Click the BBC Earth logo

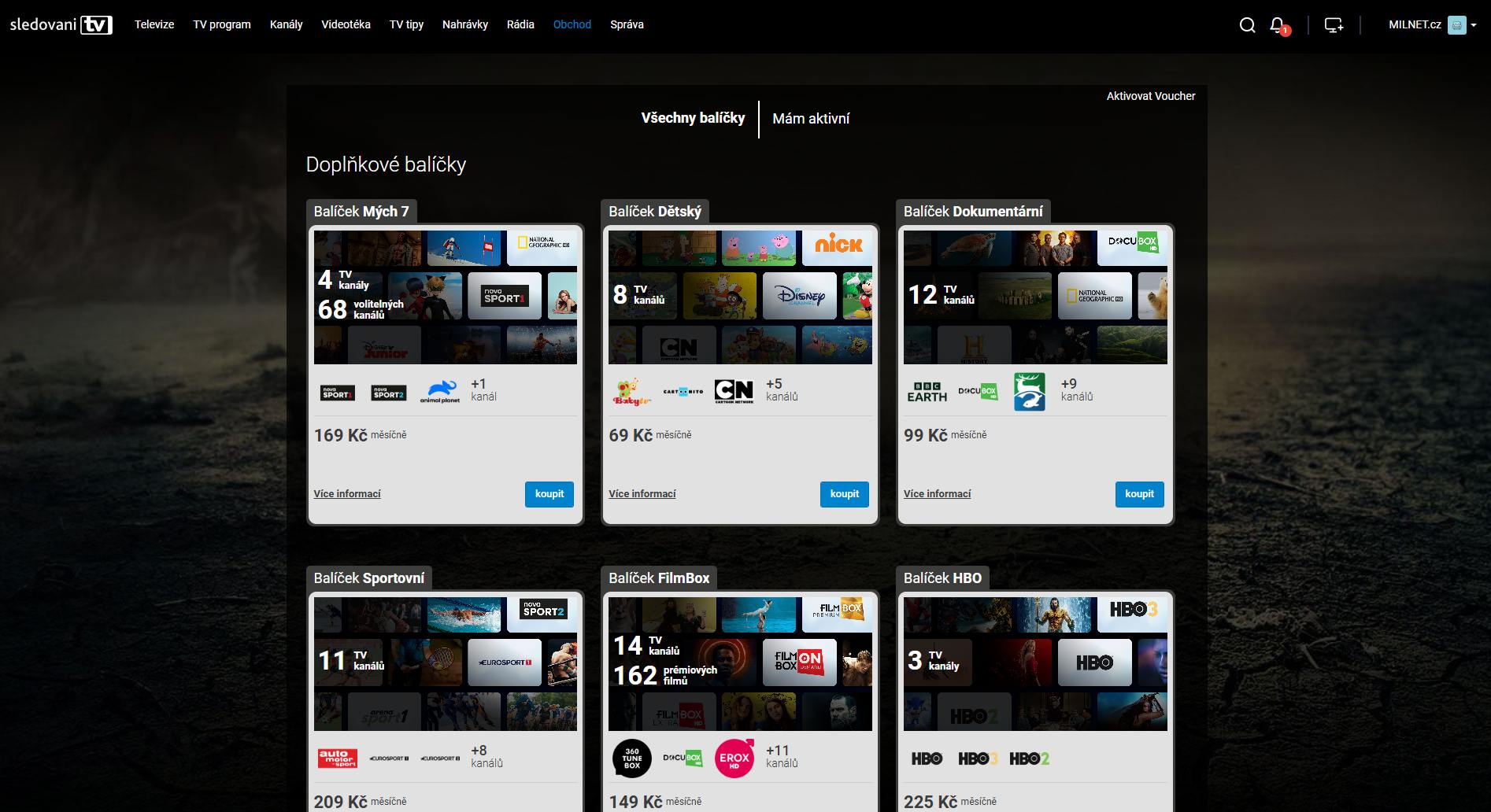pos(927,392)
